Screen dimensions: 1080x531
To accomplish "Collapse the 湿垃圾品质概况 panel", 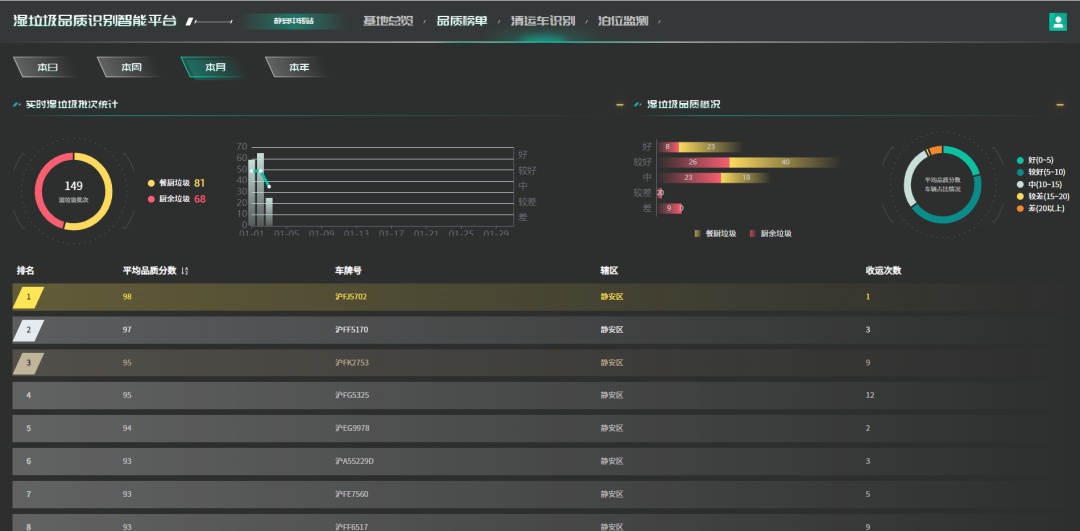I will [x=1060, y=104].
